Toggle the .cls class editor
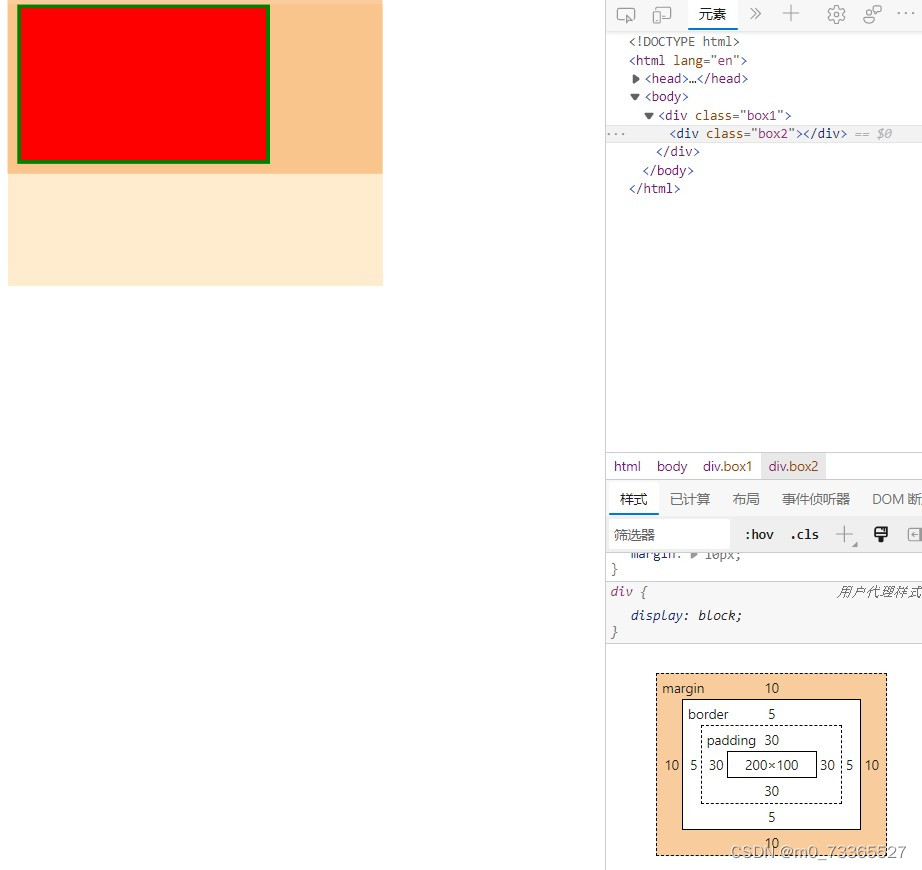Screen dimensions: 922x870 click(804, 534)
